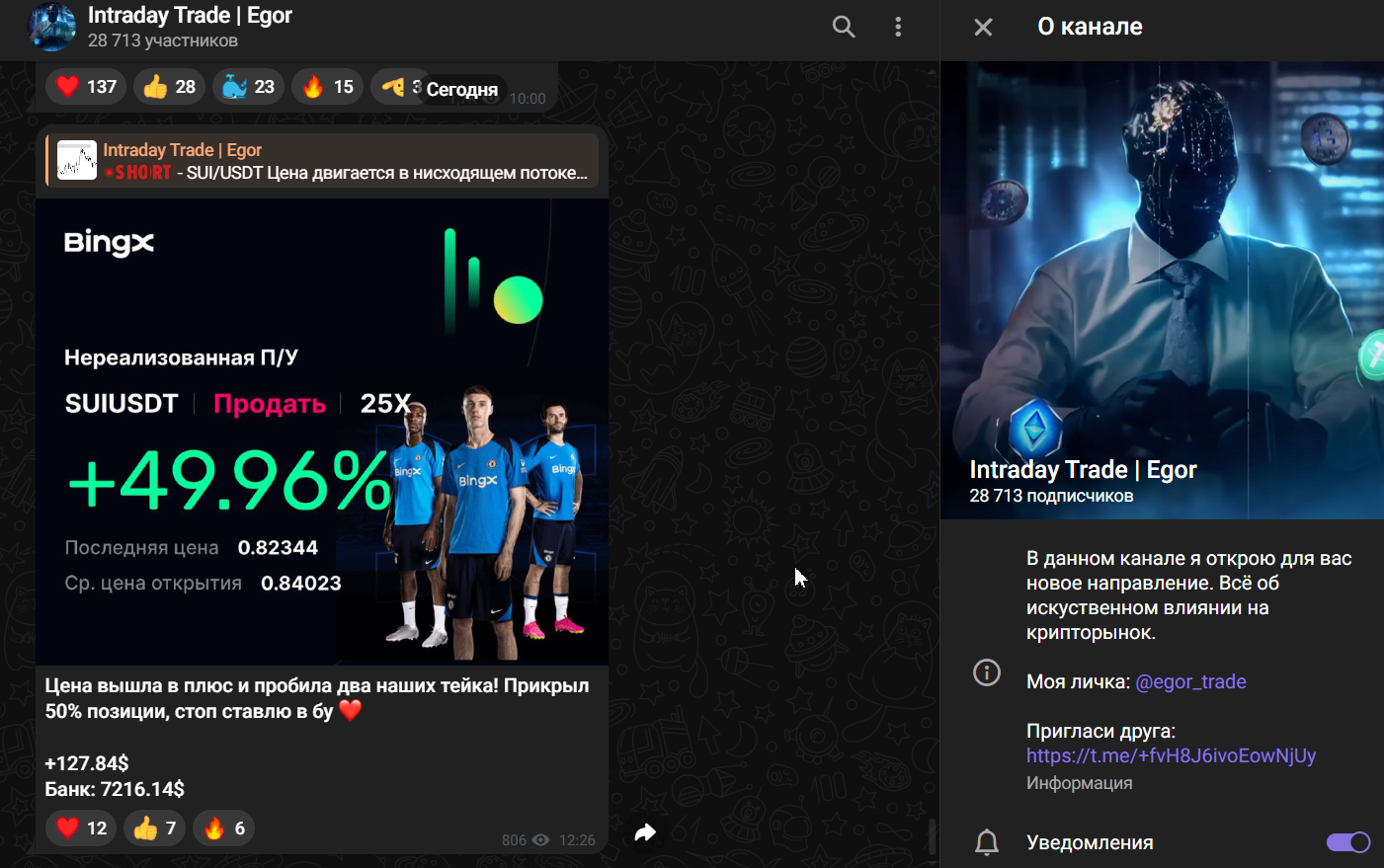Click the view count eye icon
1384x868 pixels.
pyautogui.click(x=540, y=840)
